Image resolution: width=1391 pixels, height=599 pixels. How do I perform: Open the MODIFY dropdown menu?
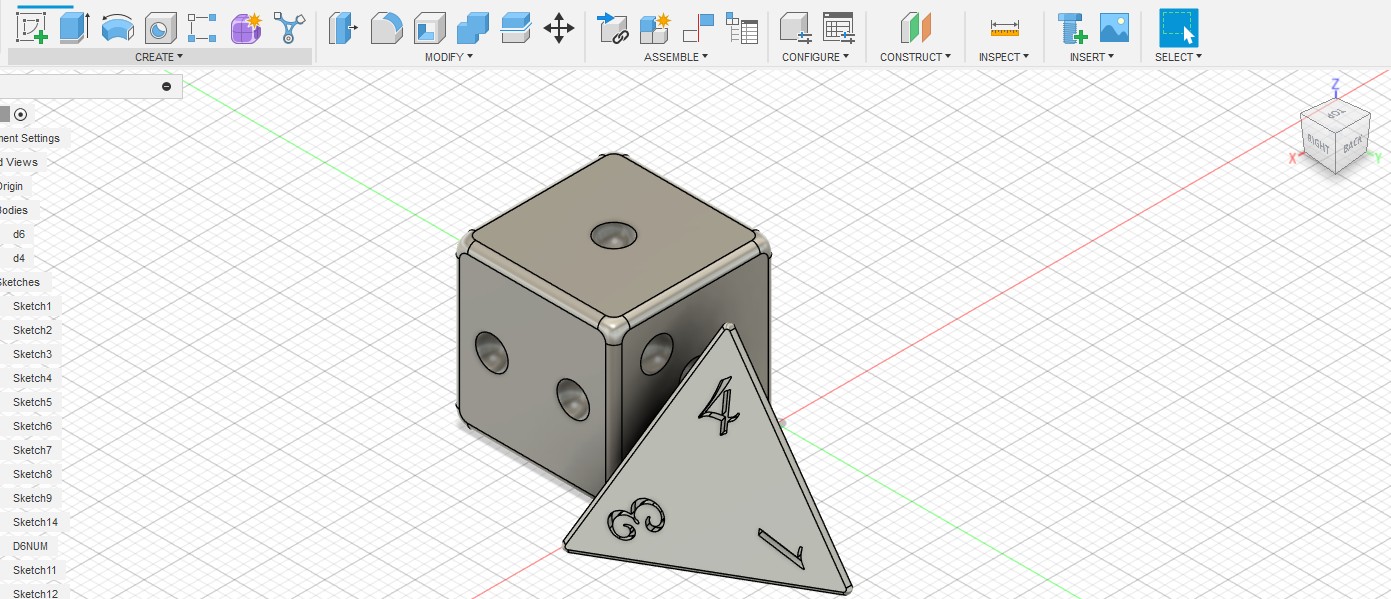coord(448,57)
